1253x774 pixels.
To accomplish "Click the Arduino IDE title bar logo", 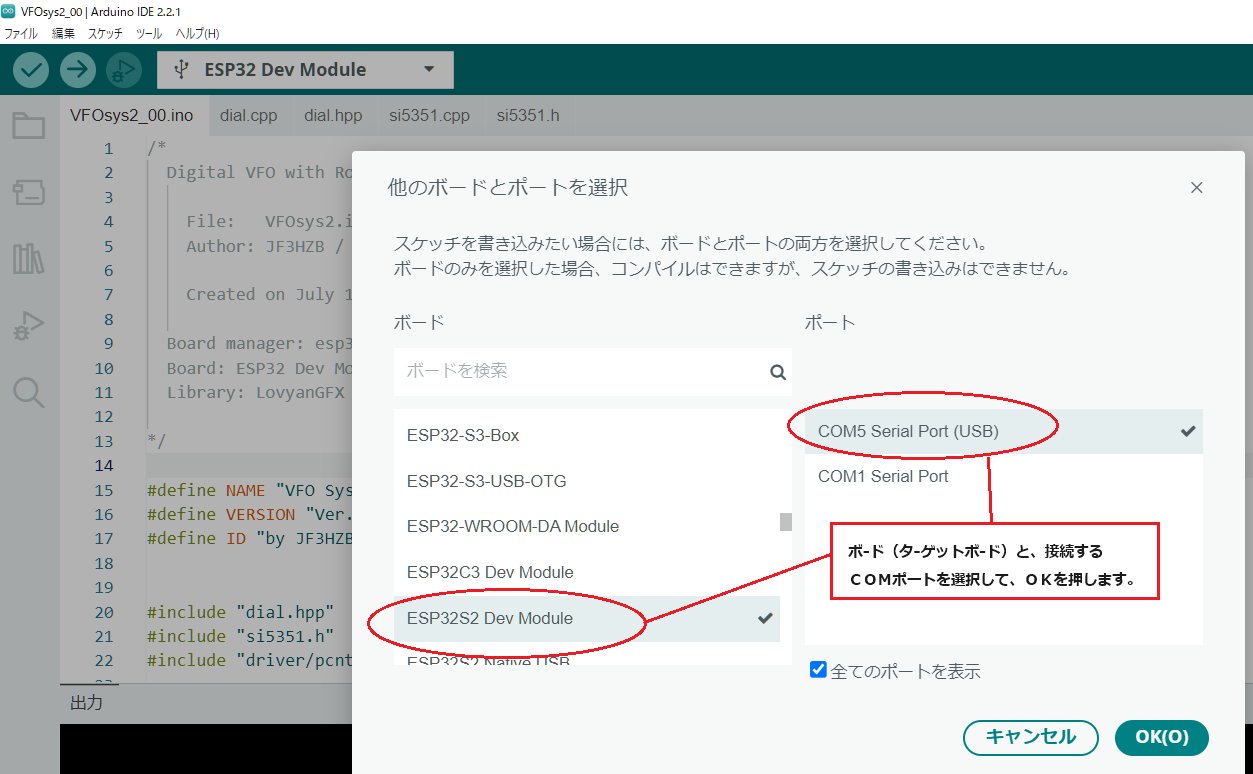I will [x=10, y=11].
